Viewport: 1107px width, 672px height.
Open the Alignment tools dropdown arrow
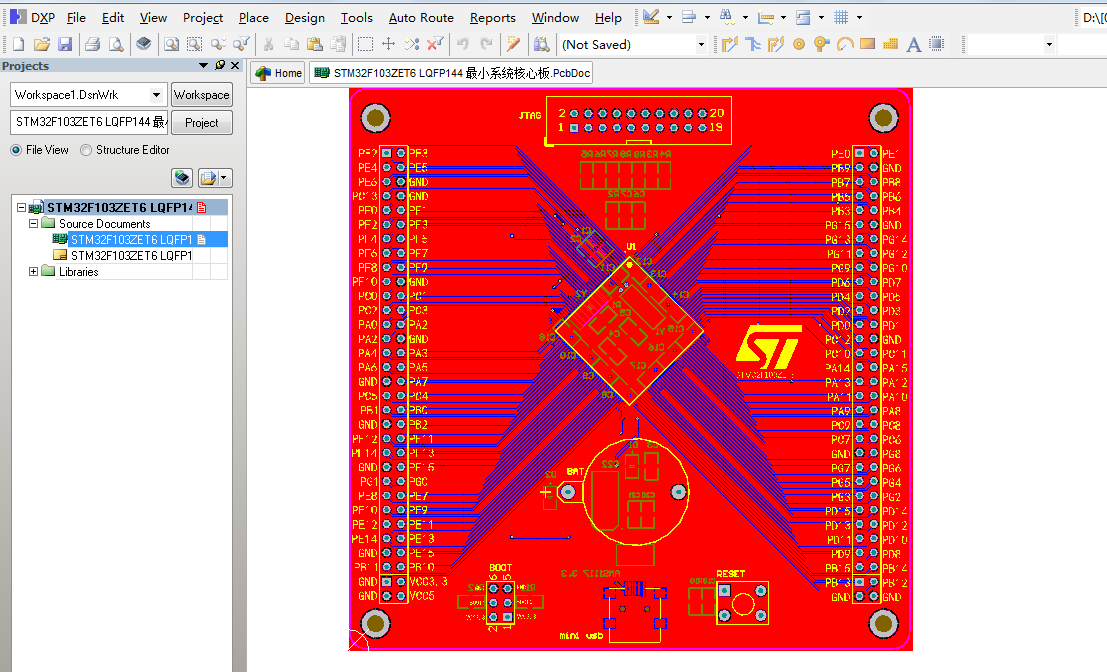[x=707, y=17]
